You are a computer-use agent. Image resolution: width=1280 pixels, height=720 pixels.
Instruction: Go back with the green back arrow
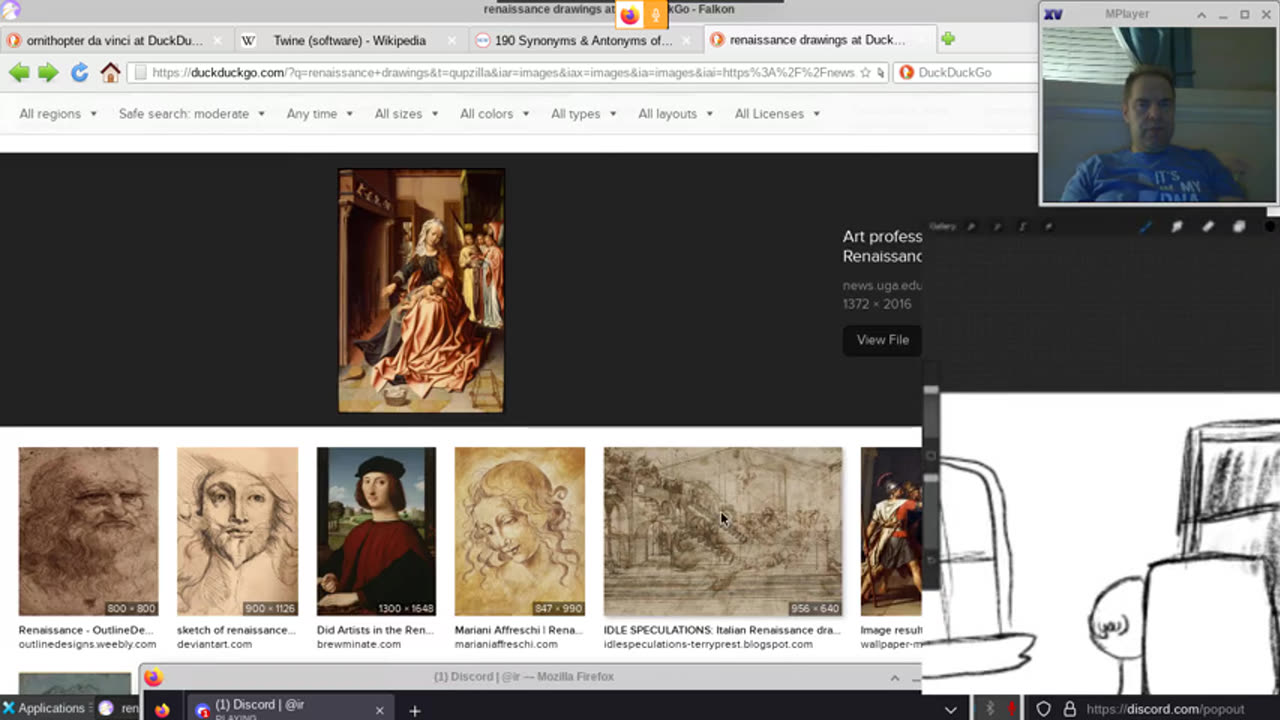19,72
